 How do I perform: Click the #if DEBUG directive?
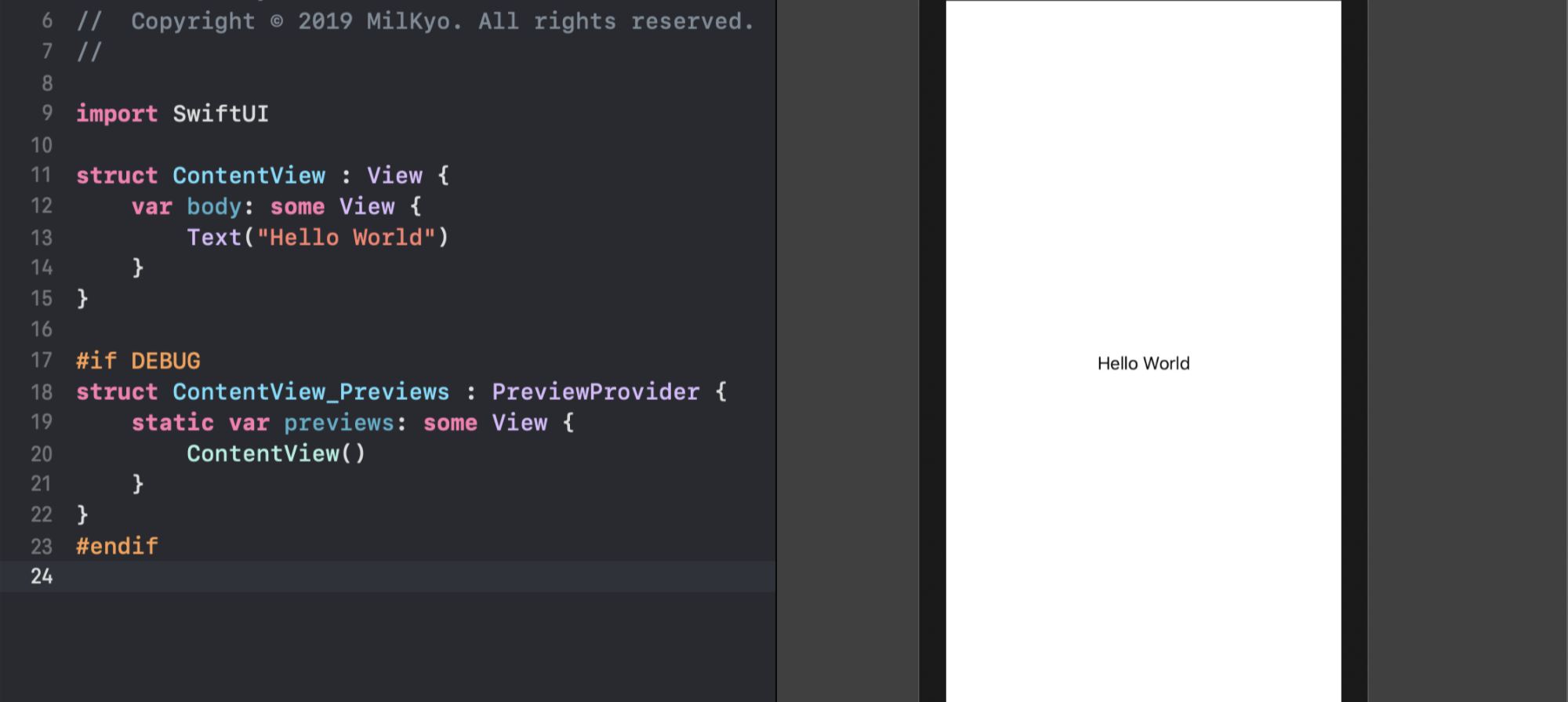tap(138, 361)
